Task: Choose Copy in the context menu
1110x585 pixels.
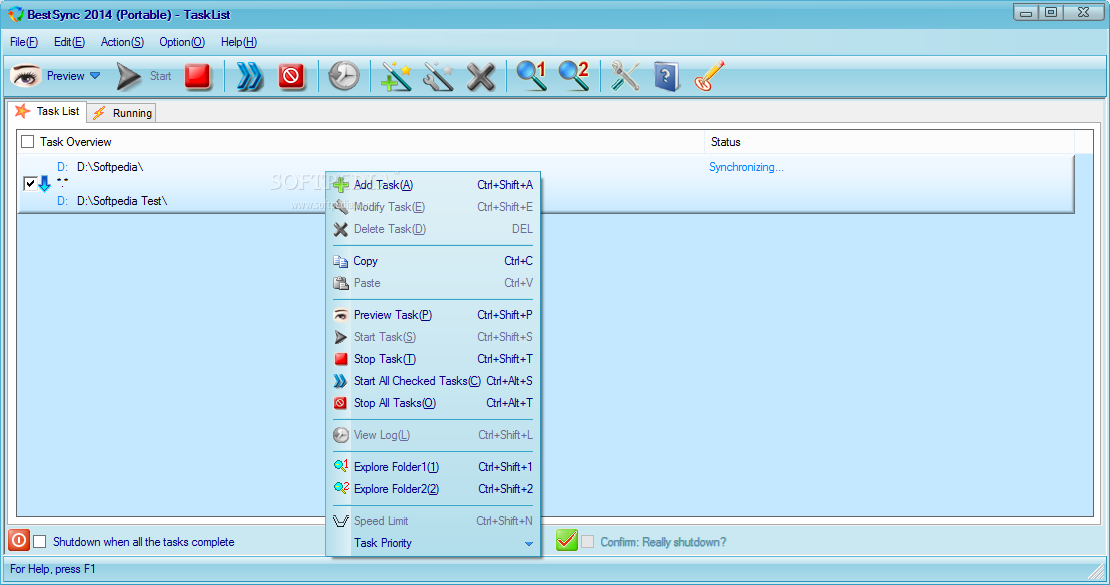Action: pyautogui.click(x=433, y=261)
